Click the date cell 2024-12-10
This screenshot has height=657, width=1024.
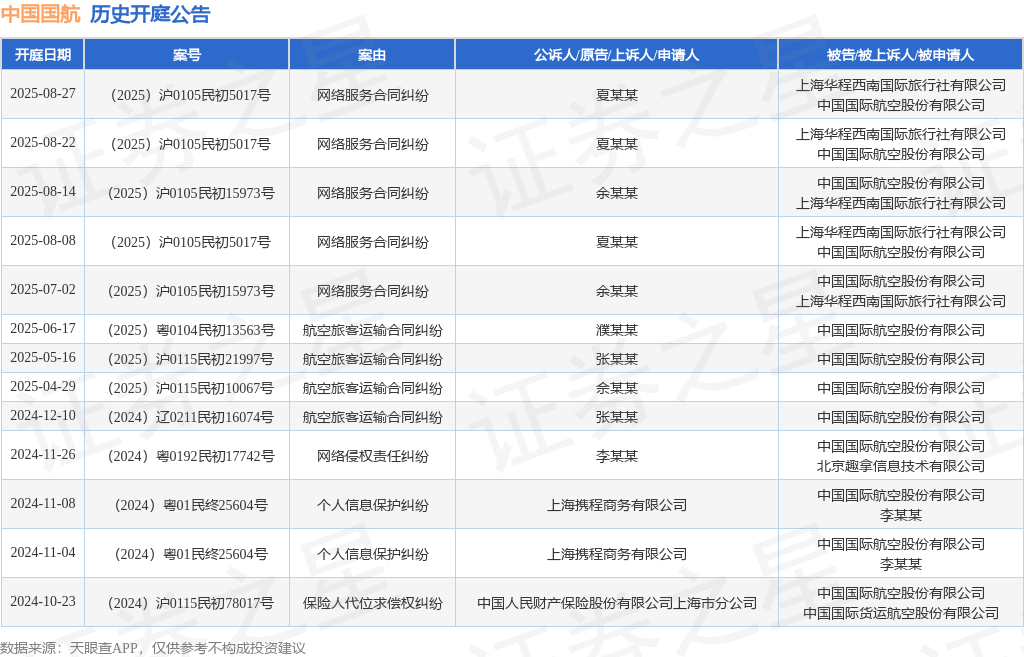[43, 415]
